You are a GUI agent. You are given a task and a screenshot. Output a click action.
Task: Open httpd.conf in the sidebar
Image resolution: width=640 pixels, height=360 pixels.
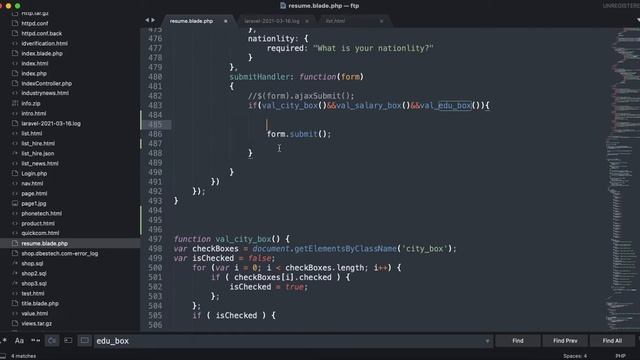(35, 23)
